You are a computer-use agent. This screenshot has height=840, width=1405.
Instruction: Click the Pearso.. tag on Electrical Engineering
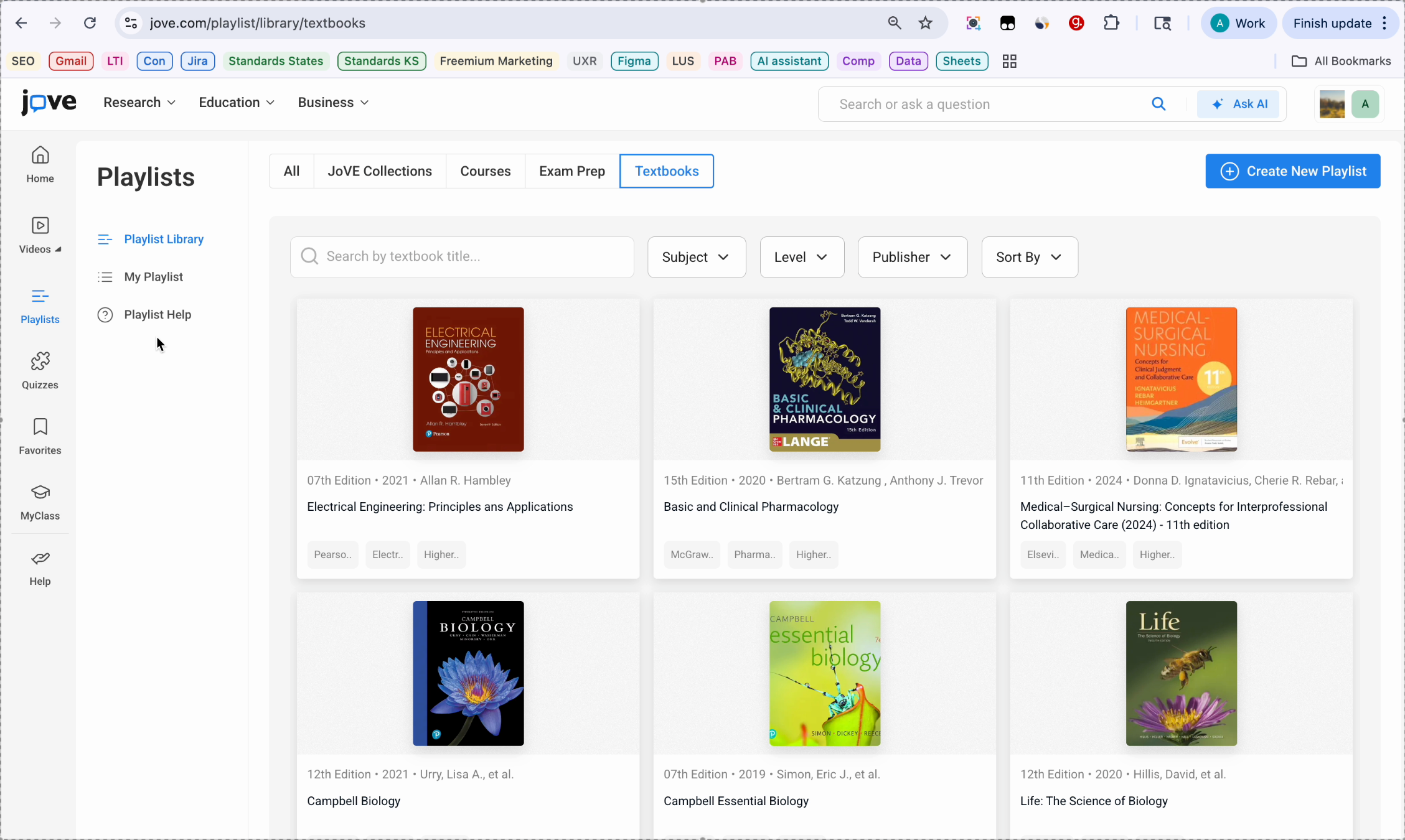click(x=332, y=554)
